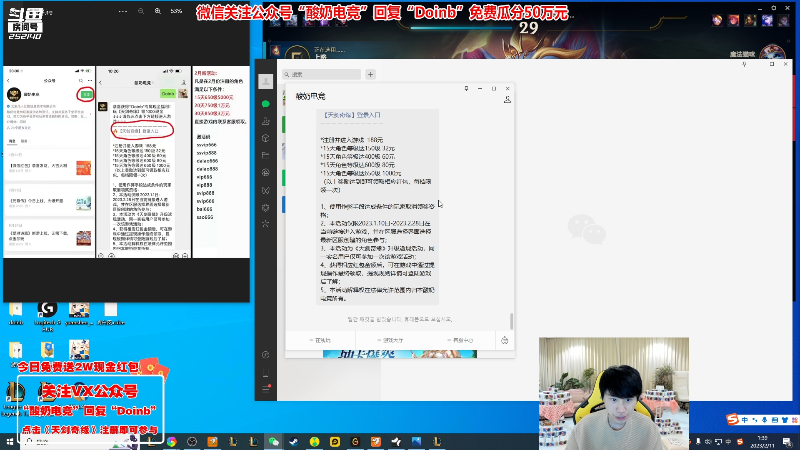Open the first bottom menu of 酸奶电竞
Viewport: 800px width, 450px height.
point(320,340)
